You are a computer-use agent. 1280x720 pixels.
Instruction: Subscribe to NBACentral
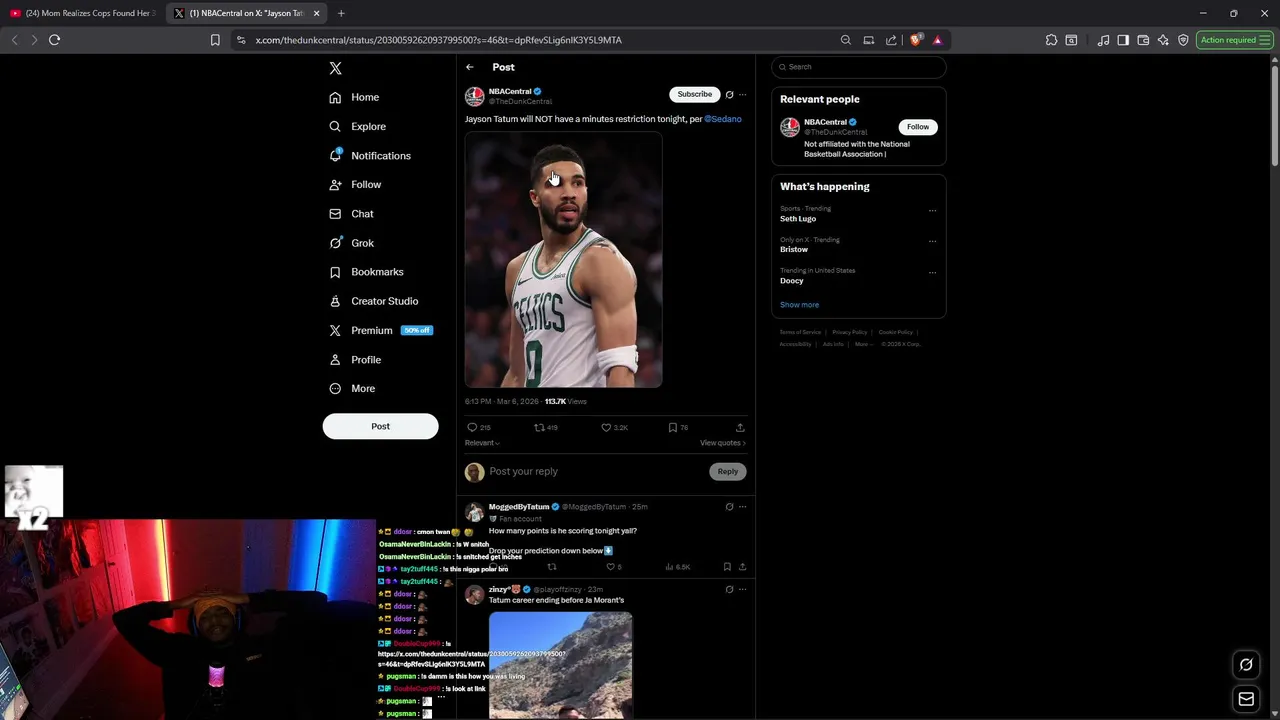695,94
